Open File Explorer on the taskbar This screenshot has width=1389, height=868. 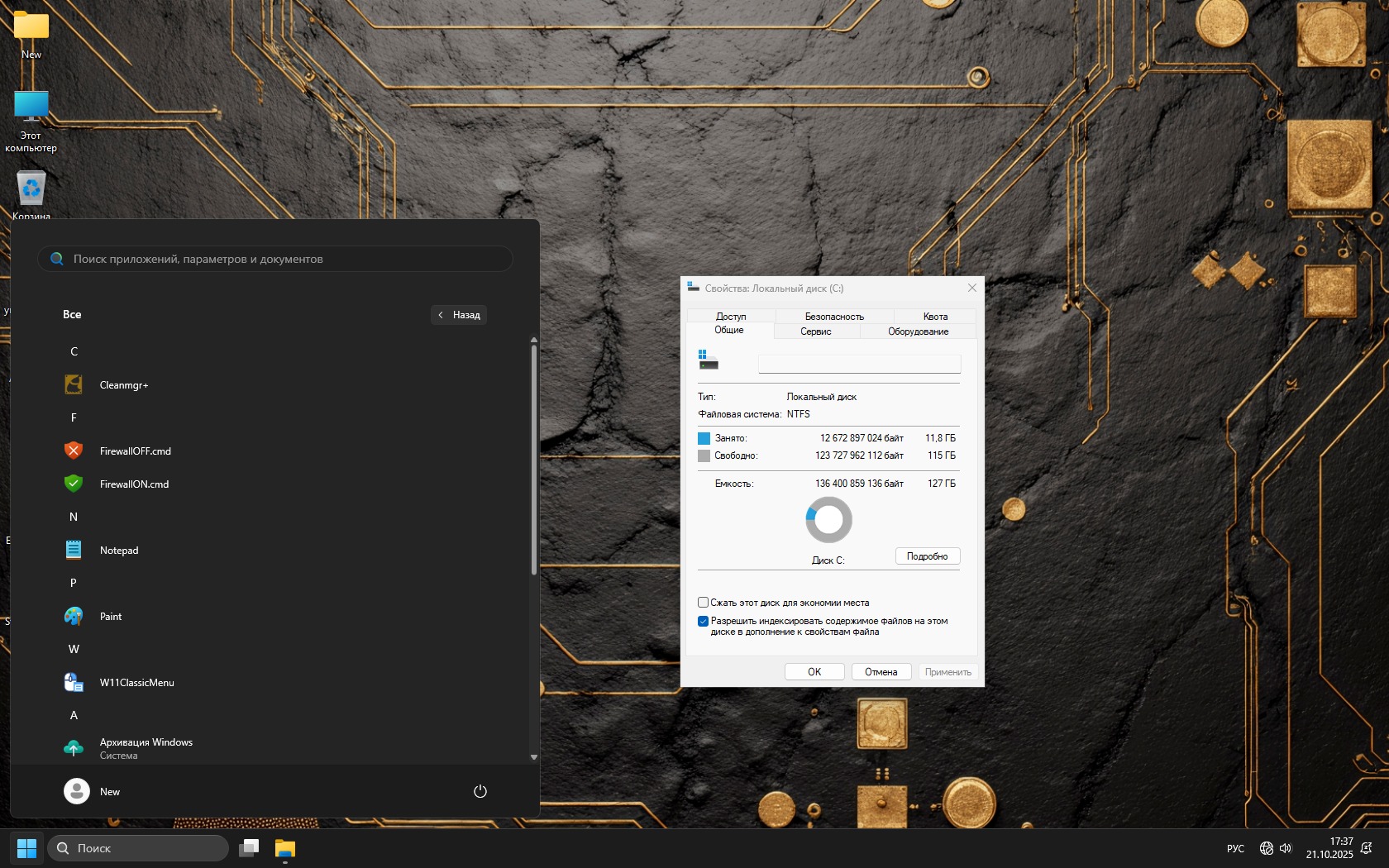(x=285, y=849)
